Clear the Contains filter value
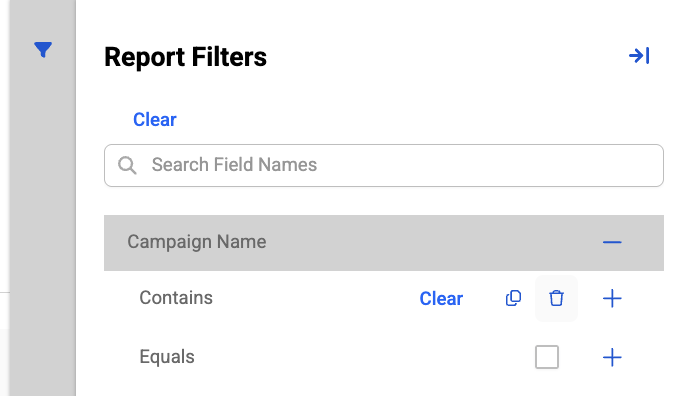 click(x=441, y=299)
